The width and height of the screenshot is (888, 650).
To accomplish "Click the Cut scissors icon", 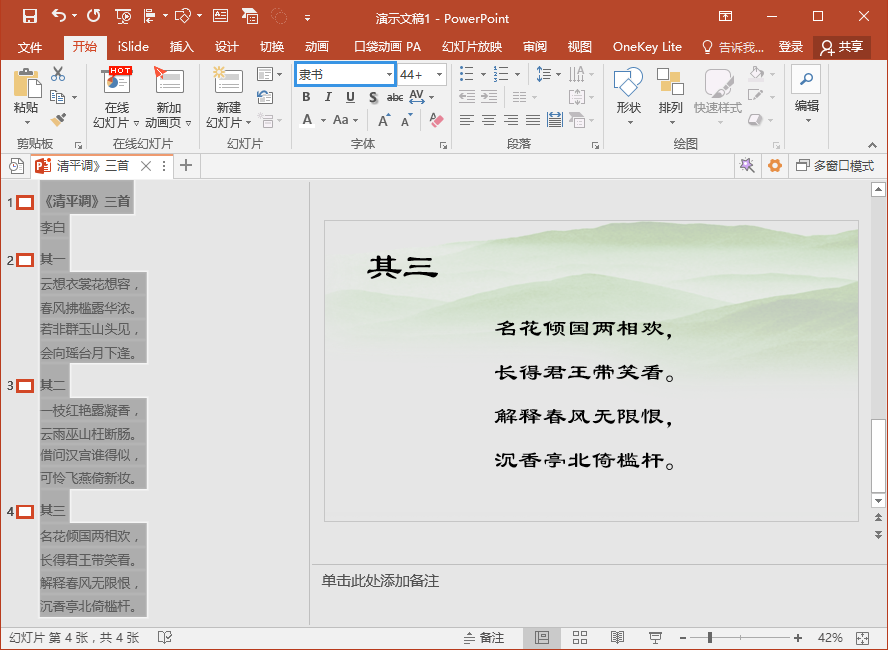I will pos(58,74).
